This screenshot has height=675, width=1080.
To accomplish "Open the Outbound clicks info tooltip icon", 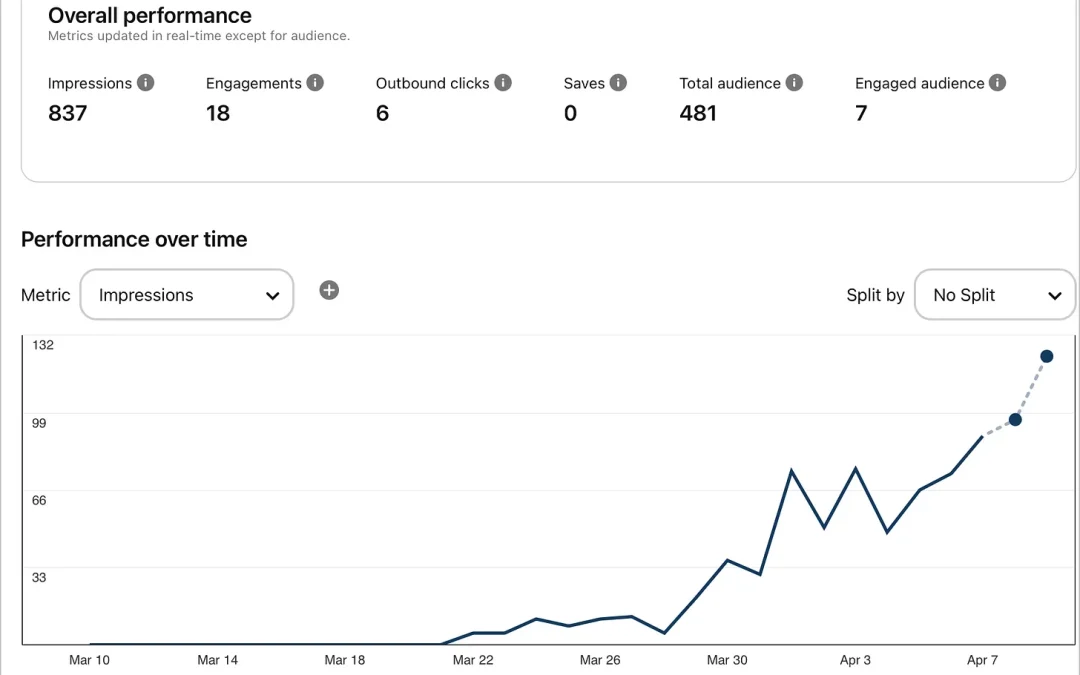I will [x=503, y=83].
